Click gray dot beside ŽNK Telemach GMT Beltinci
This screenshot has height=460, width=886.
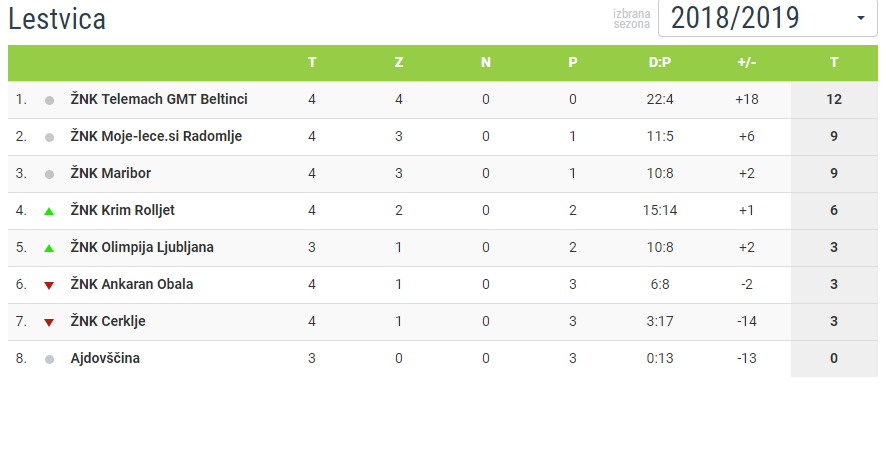[49, 100]
